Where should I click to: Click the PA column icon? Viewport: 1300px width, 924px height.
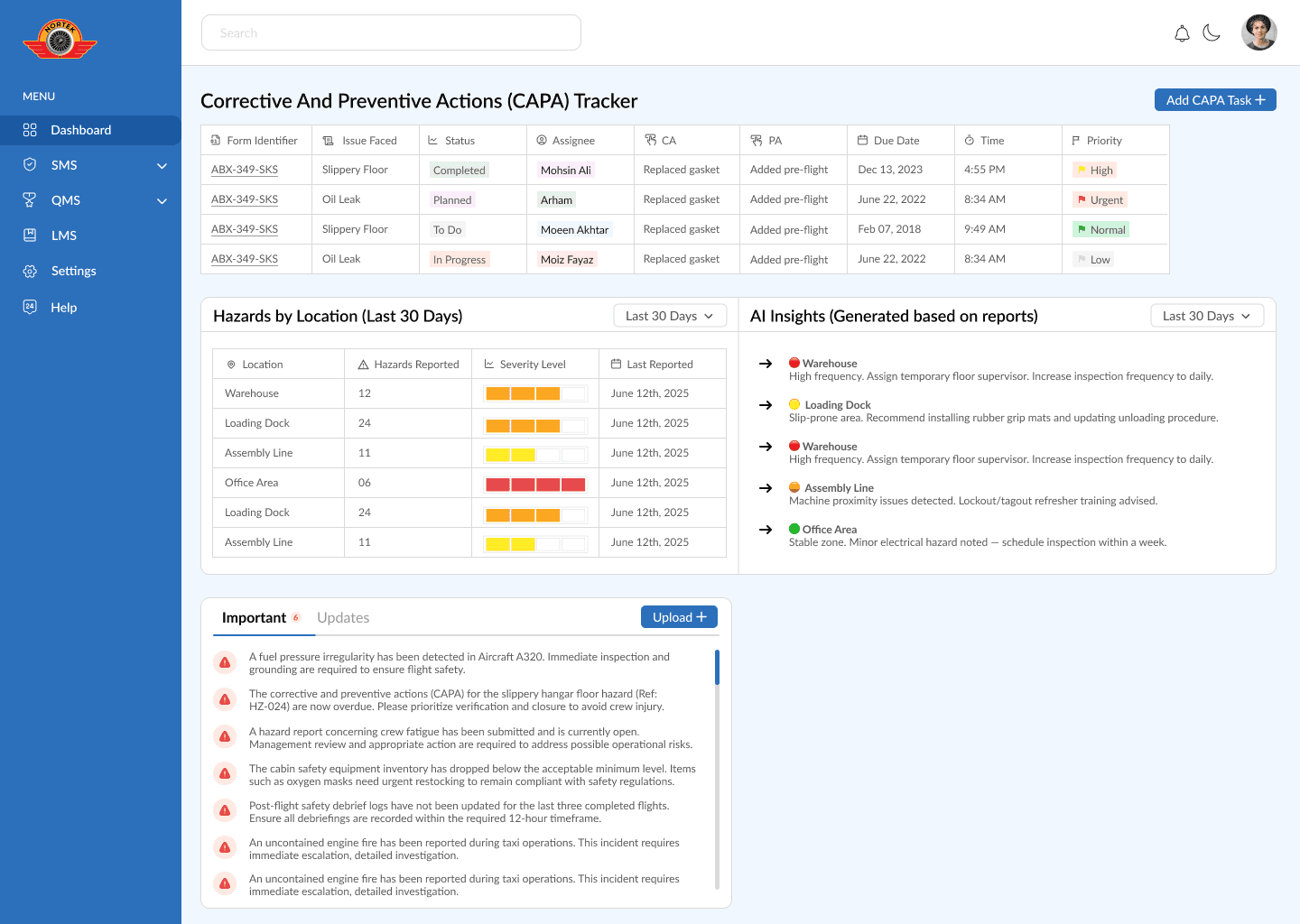click(x=757, y=141)
